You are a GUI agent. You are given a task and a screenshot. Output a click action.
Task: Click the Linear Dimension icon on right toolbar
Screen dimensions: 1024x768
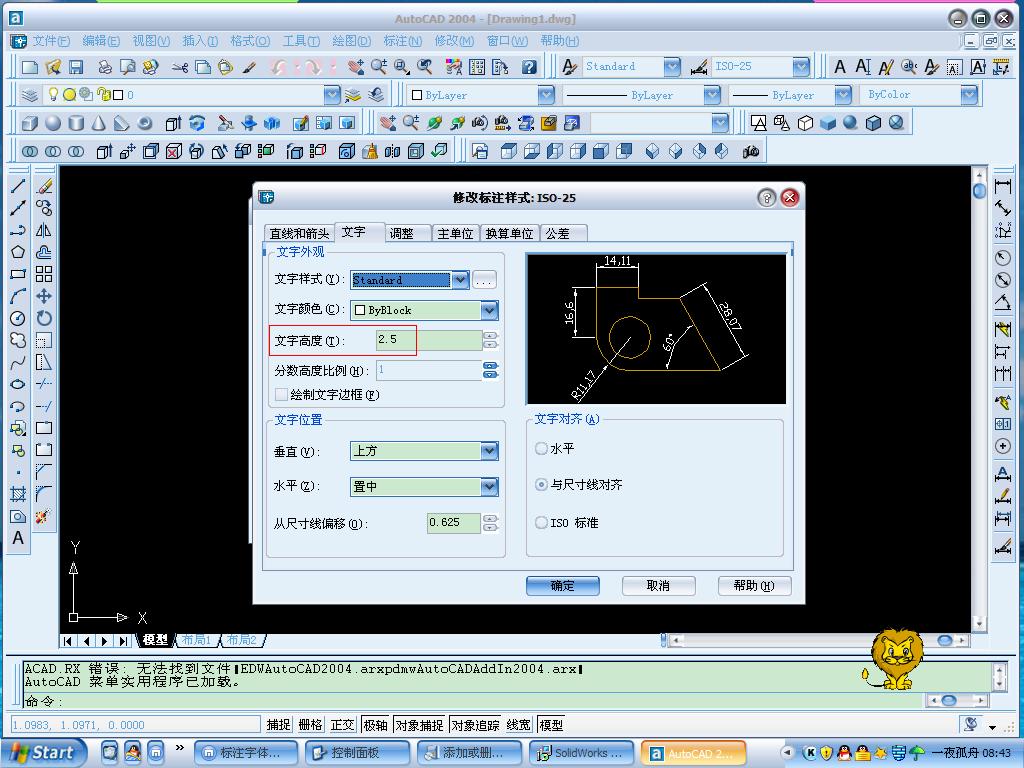(1002, 186)
